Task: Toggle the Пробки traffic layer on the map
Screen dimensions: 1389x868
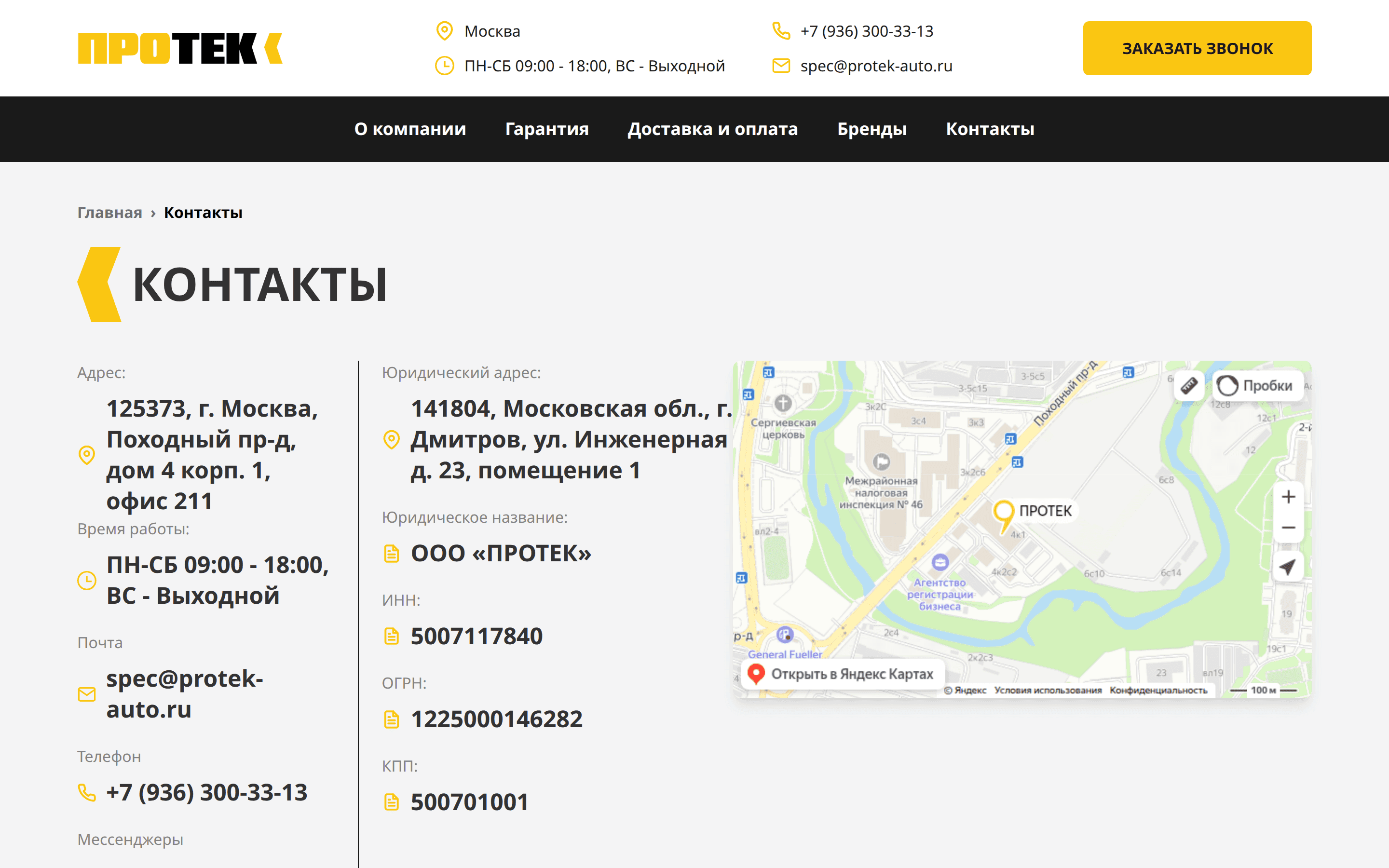Action: [1257, 385]
